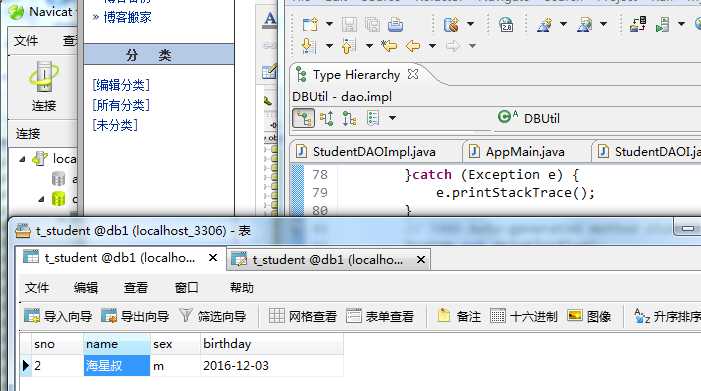The image size is (701, 391).
Task: Click the Navicat 连接 connection icon
Action: click(x=44, y=86)
